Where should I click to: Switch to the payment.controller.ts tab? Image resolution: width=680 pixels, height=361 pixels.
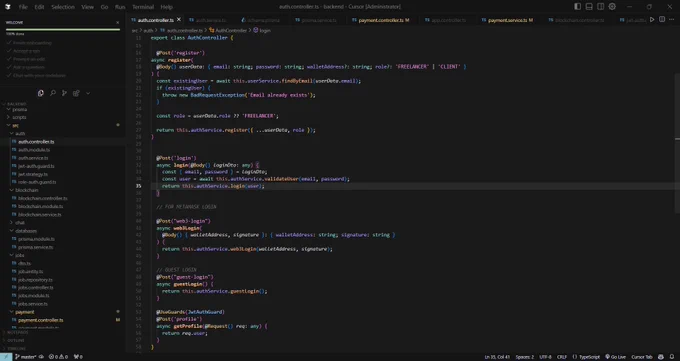(380, 20)
